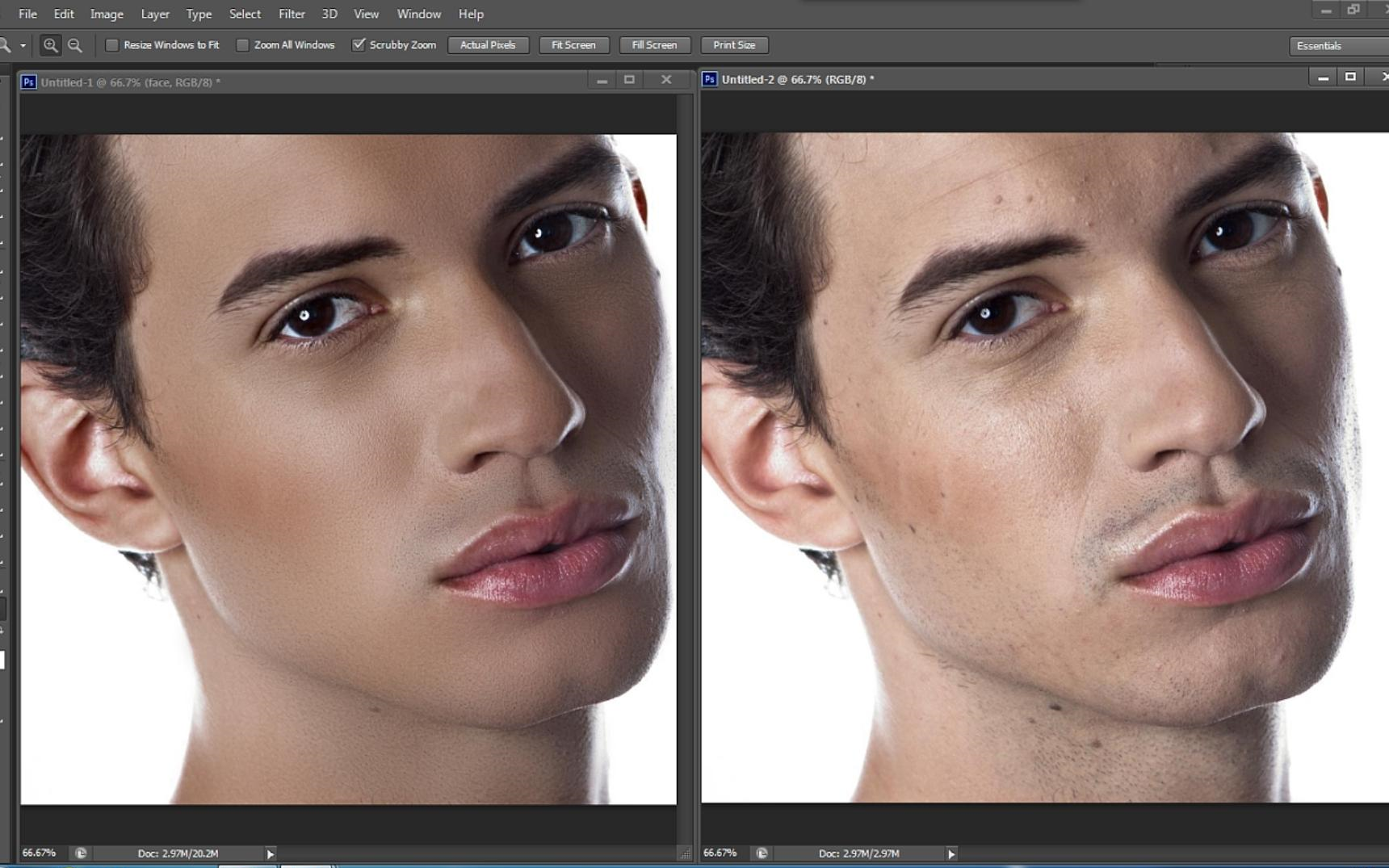Maximize the Untitled-1 document window
1389x868 pixels.
[629, 79]
